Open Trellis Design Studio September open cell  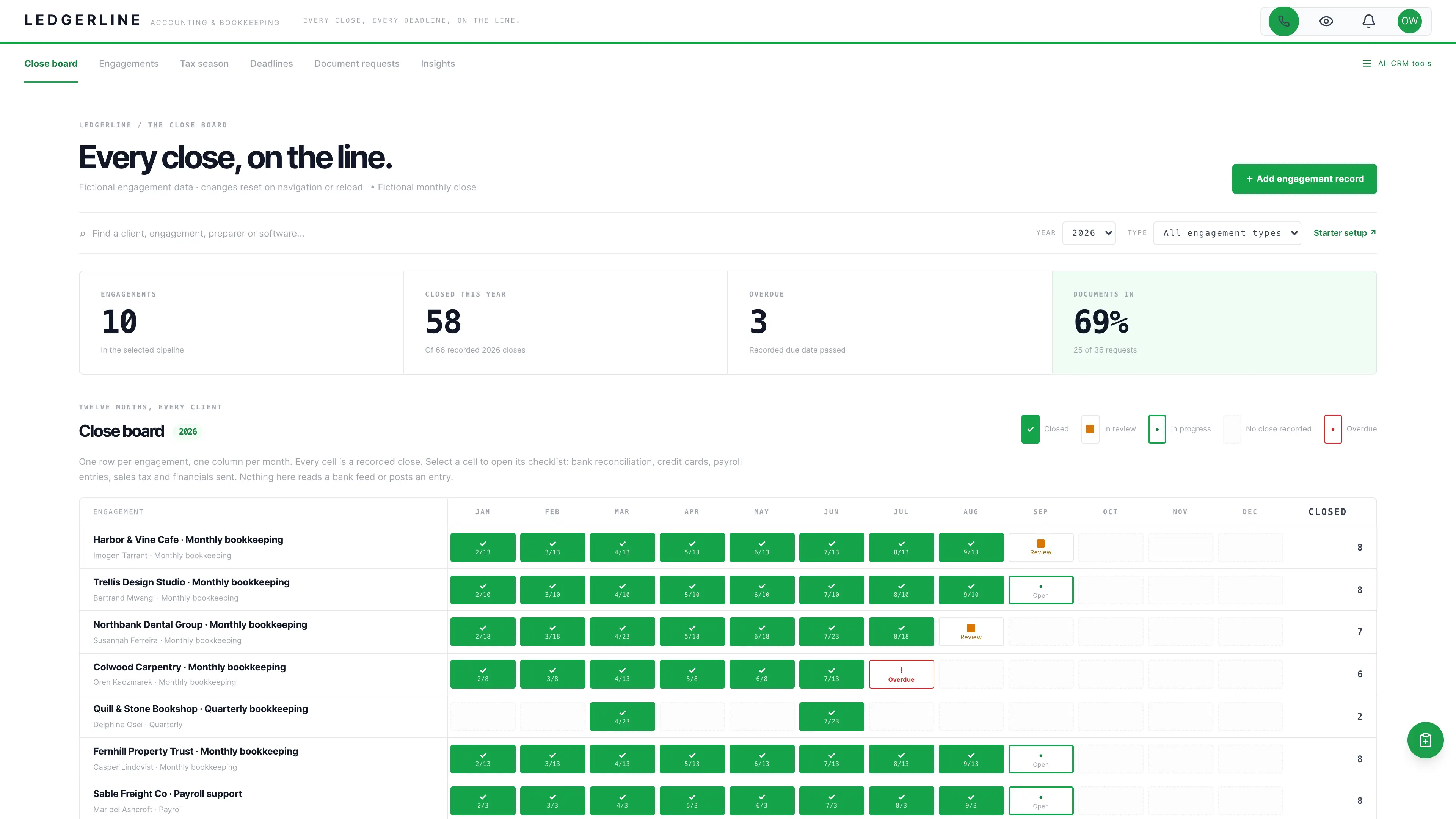pos(1040,590)
